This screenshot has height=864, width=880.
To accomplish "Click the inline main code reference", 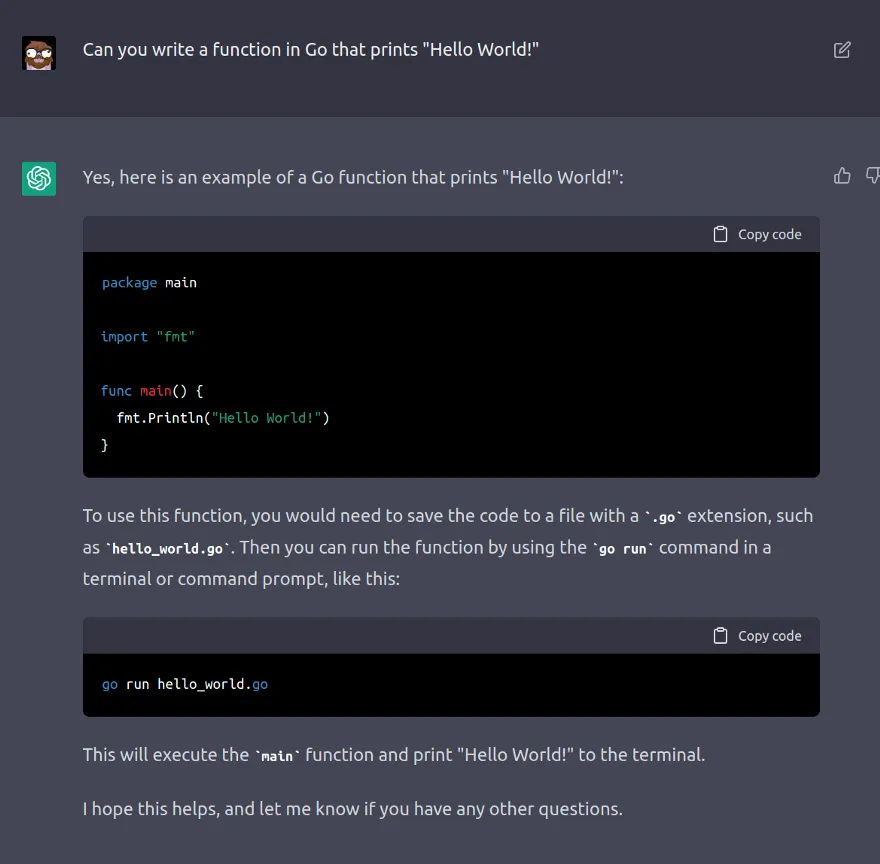I will point(275,756).
